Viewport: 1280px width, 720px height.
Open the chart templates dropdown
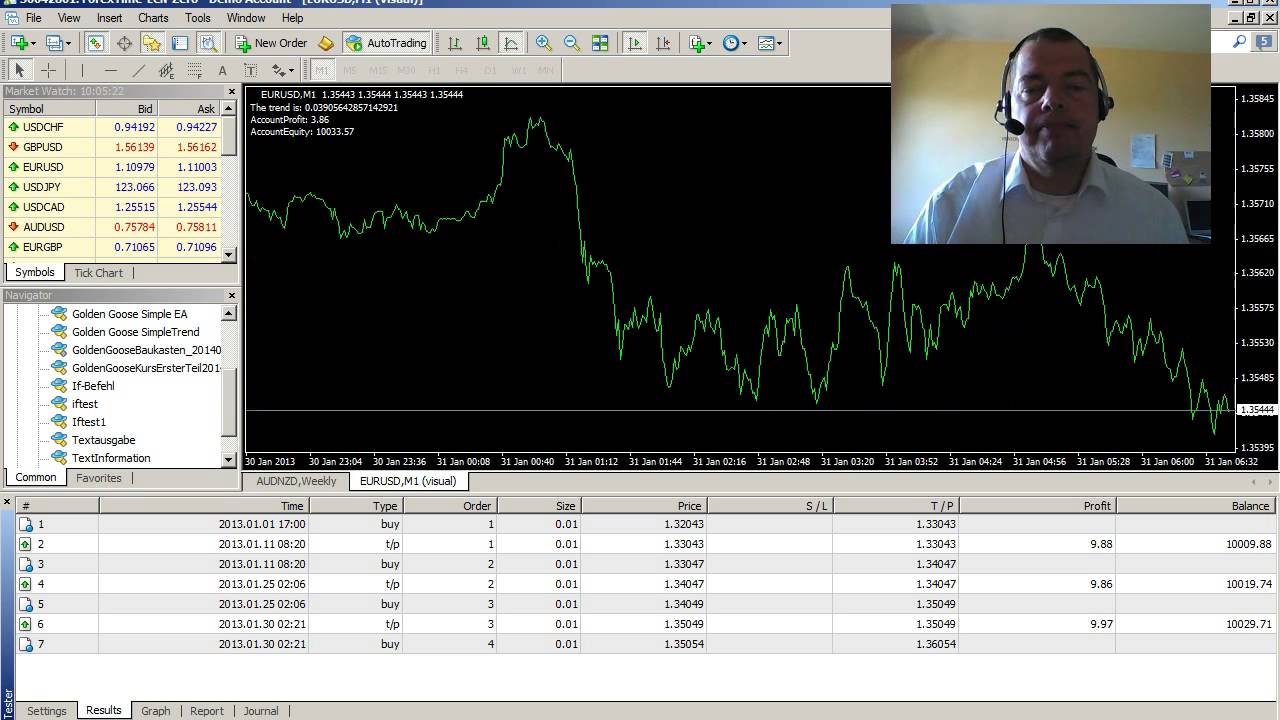point(770,43)
